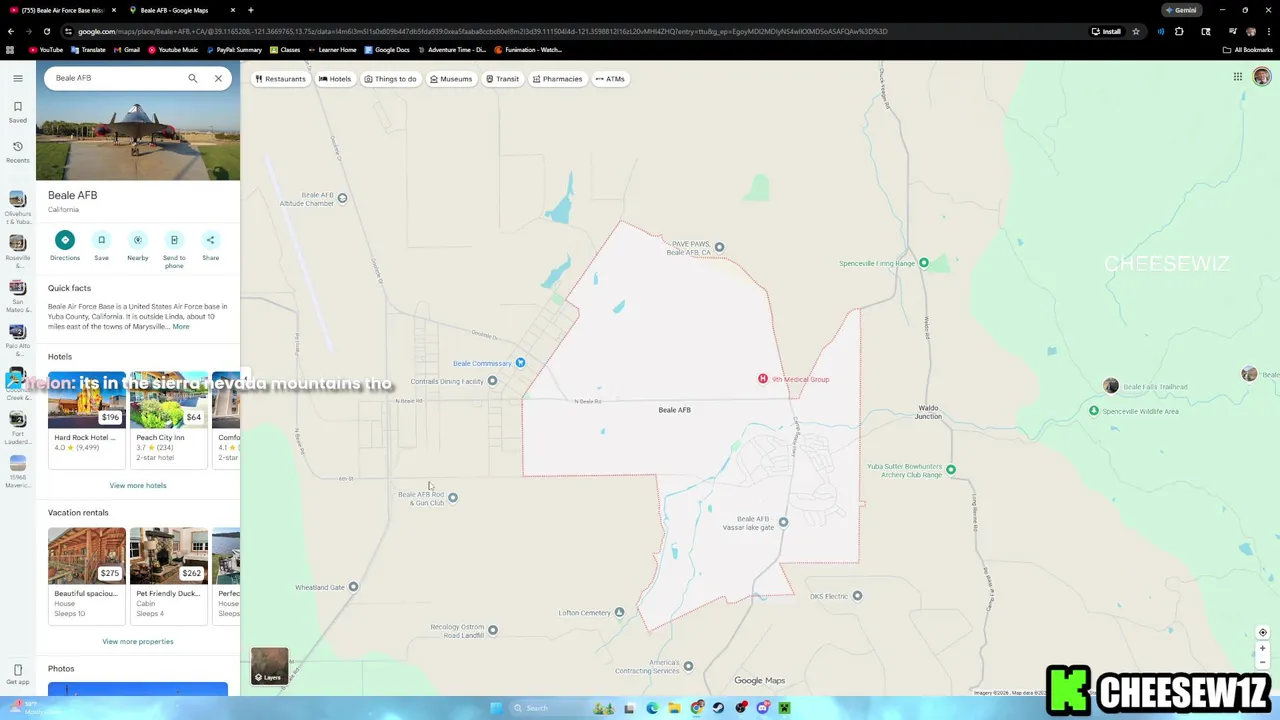Viewport: 1280px width, 720px height.
Task: Select the DKS Electric map pin
Action: click(x=857, y=596)
